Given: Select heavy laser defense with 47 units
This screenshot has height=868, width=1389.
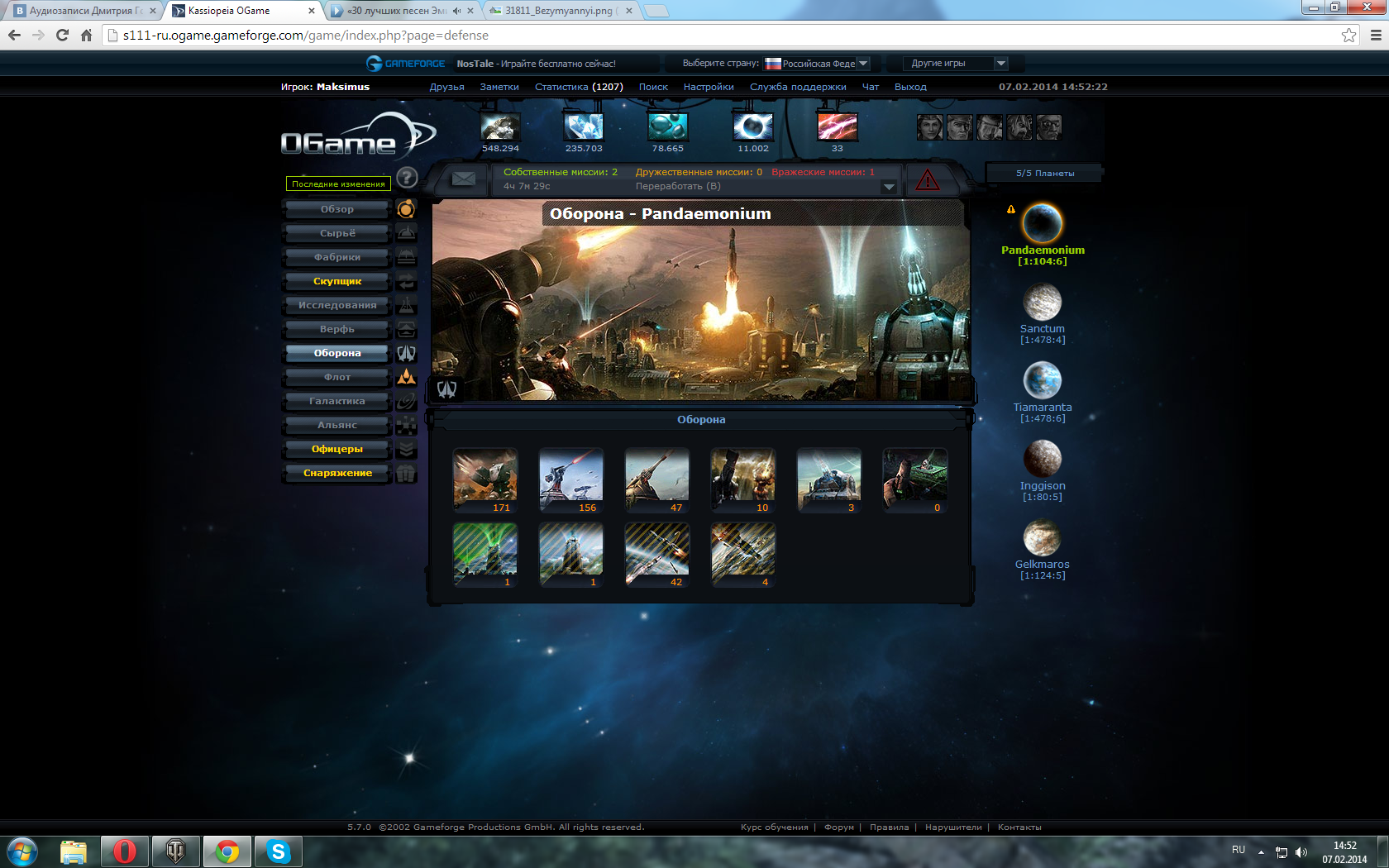Looking at the screenshot, I should 657,480.
